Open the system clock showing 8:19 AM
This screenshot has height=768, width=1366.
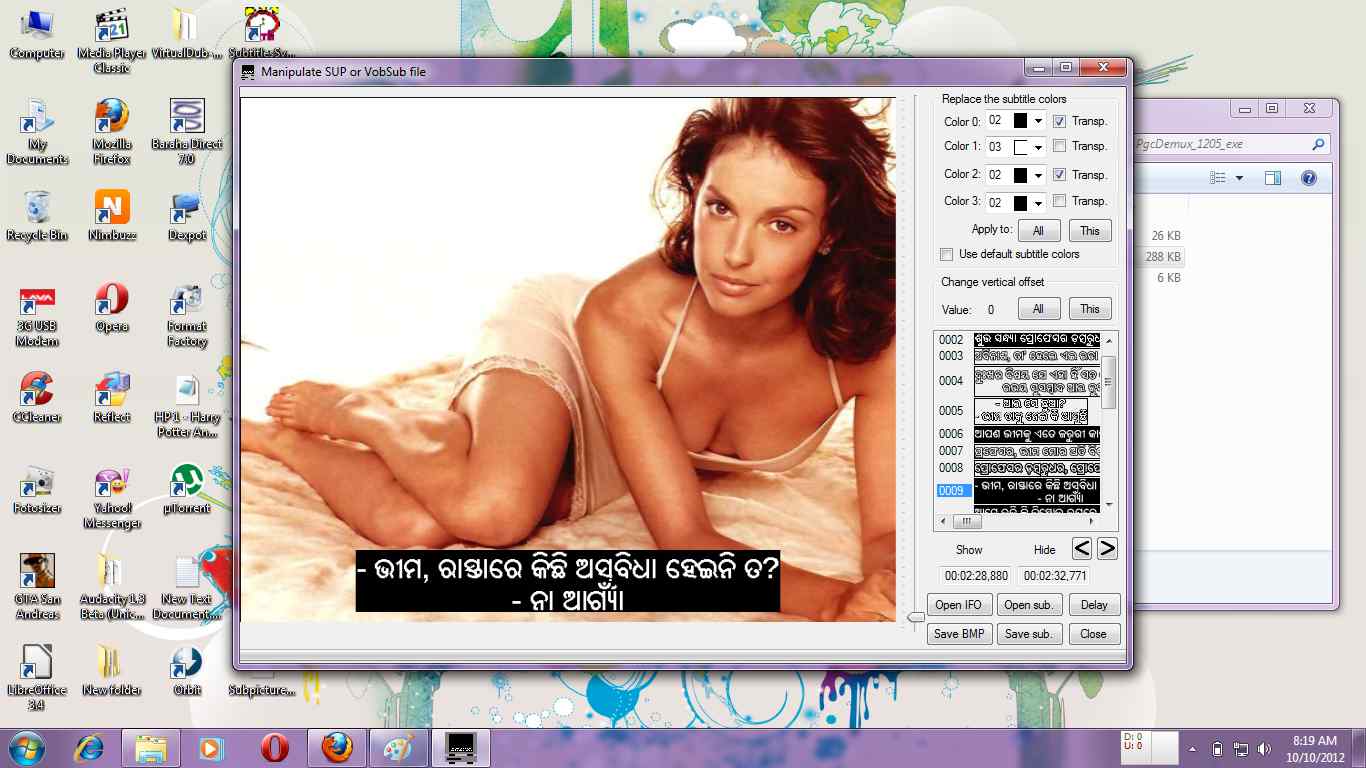pyautogui.click(x=1315, y=748)
